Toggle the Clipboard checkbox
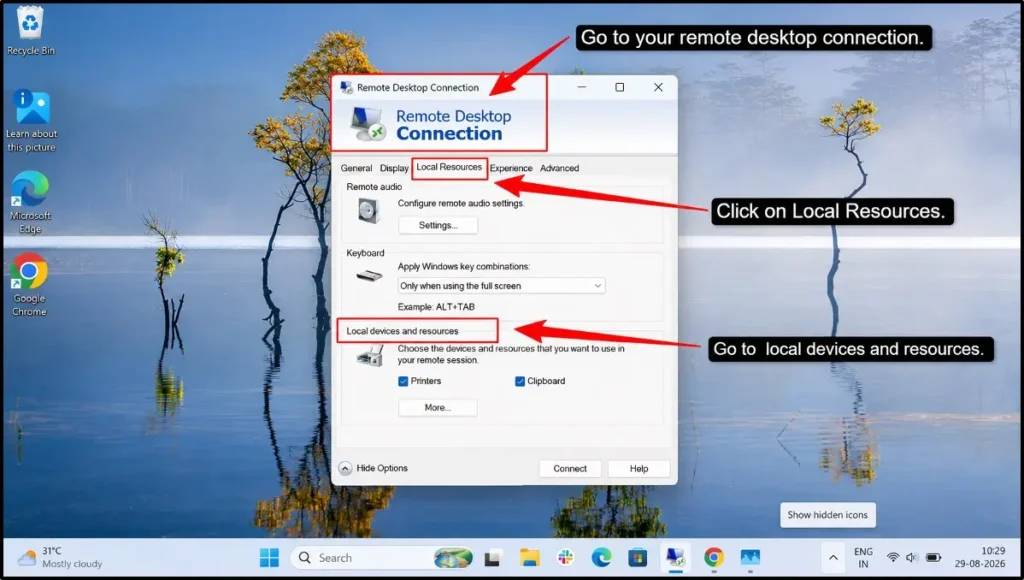 (520, 381)
